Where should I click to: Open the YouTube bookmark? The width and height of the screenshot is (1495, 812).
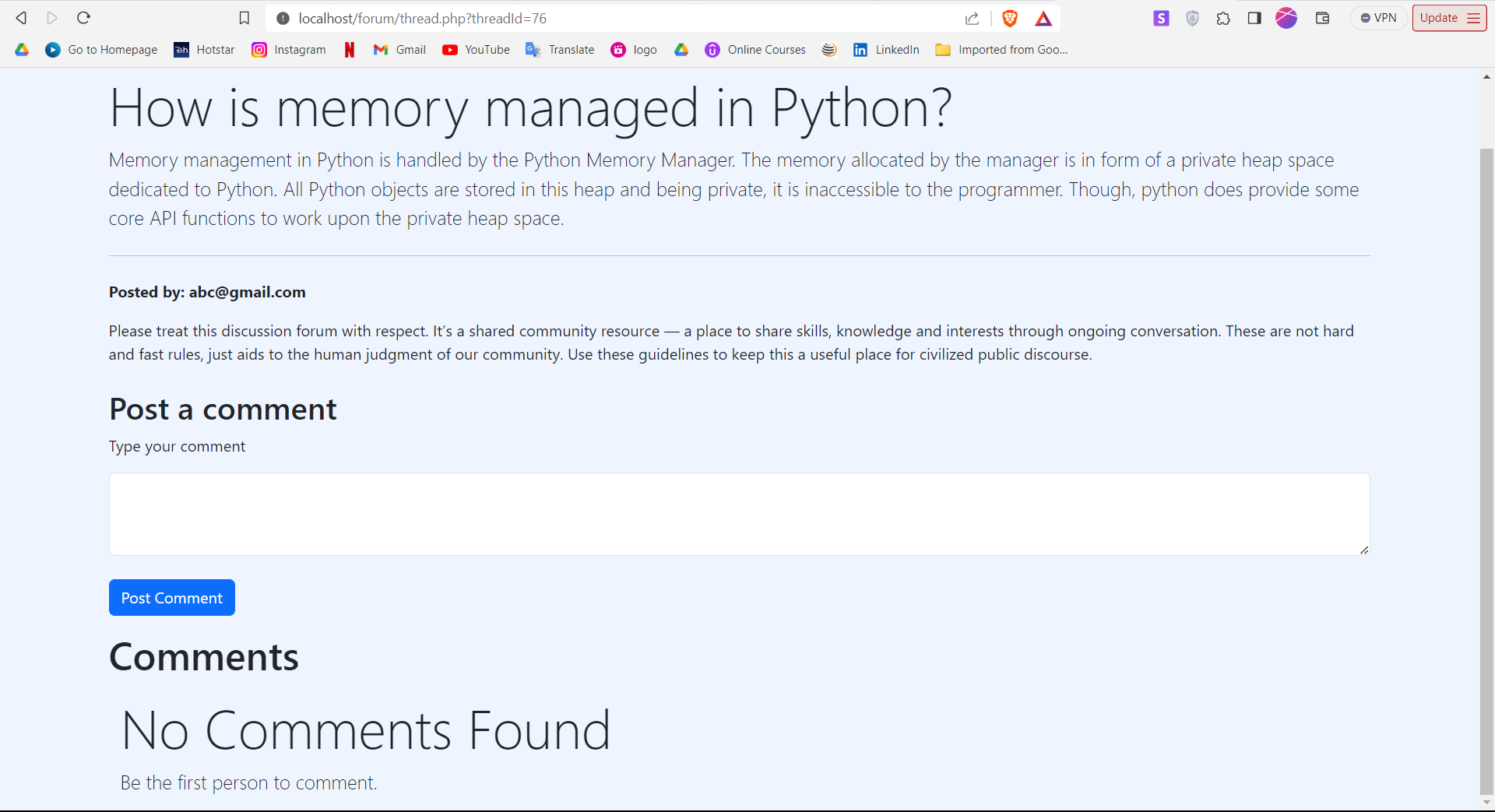click(x=476, y=50)
